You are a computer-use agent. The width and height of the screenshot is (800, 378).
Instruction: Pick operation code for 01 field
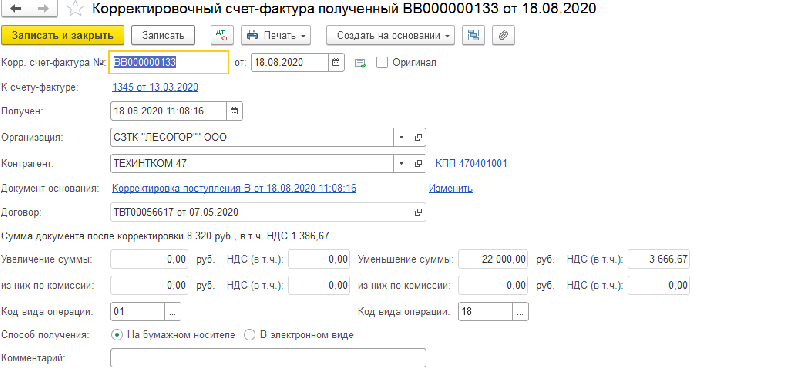click(172, 312)
